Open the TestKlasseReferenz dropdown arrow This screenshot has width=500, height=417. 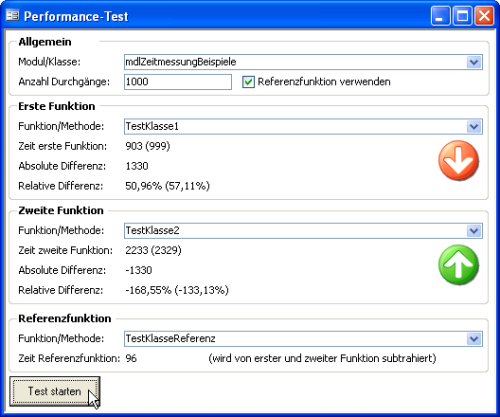pos(474,339)
